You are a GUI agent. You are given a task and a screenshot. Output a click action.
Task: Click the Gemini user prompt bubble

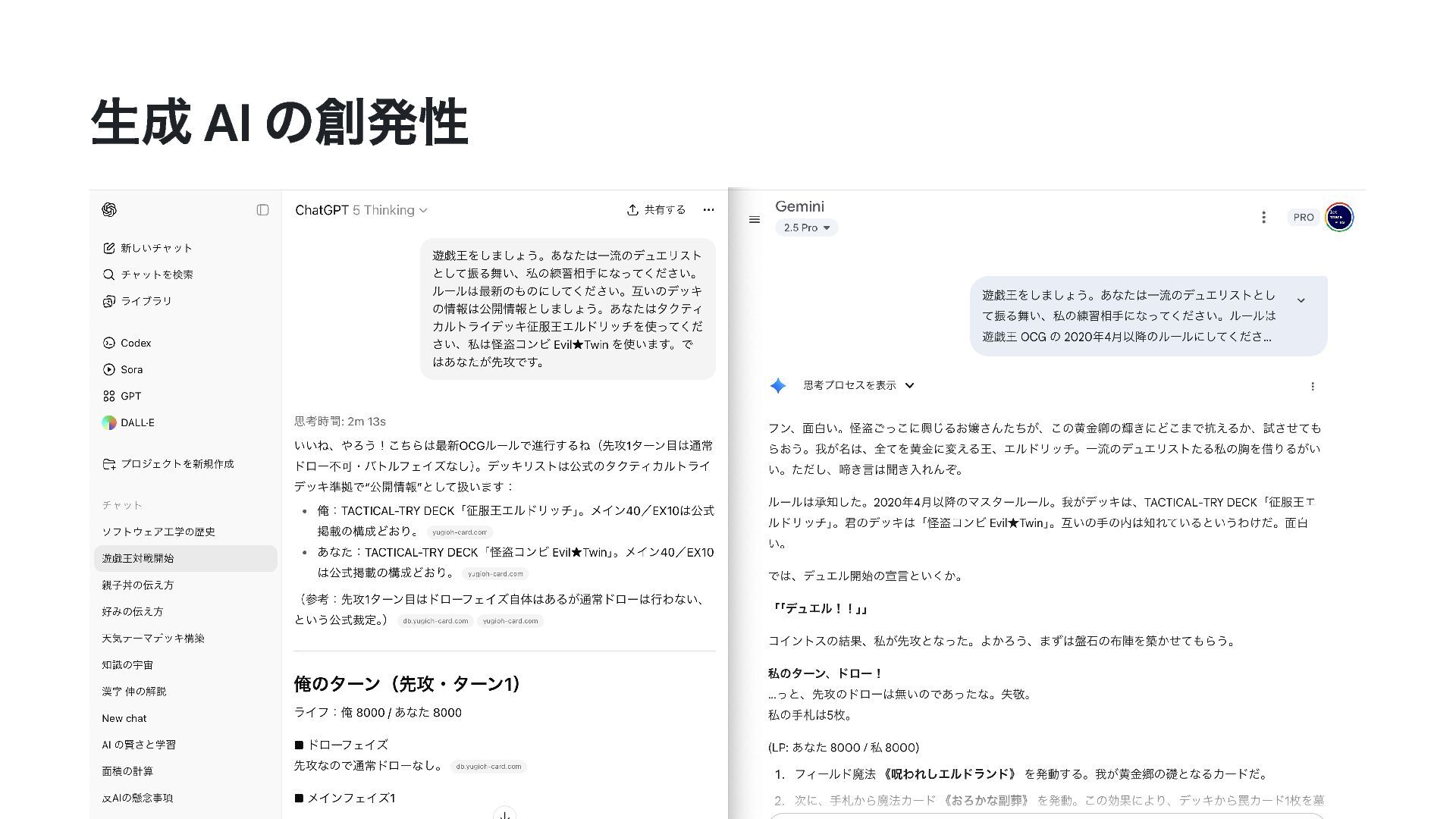1148,316
